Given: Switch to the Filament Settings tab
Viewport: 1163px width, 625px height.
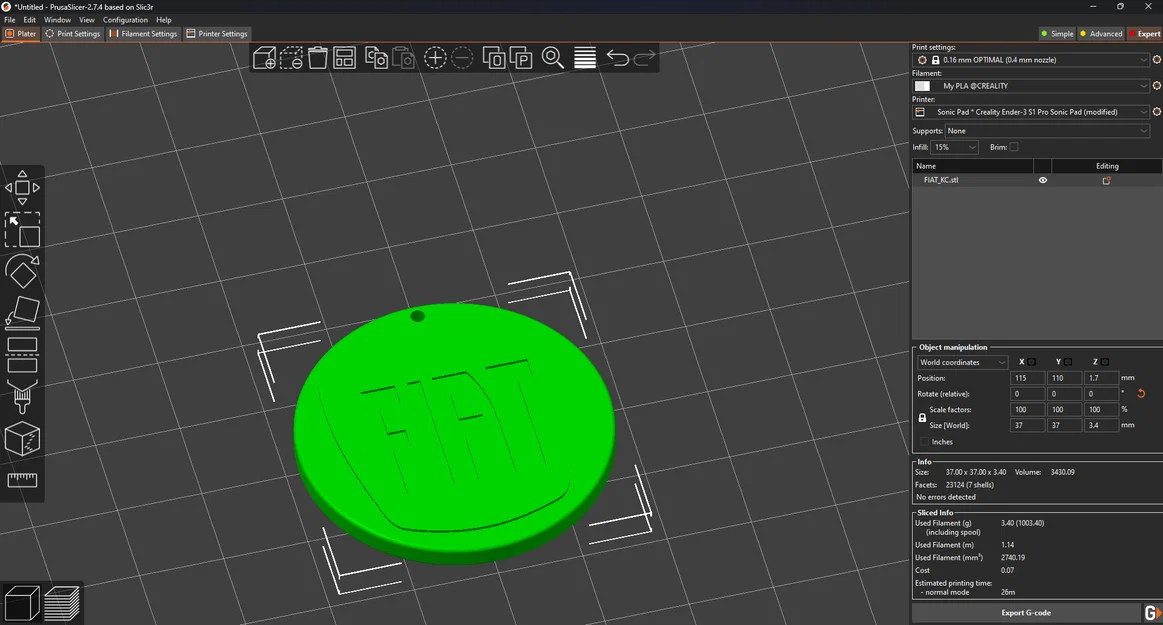Looking at the screenshot, I should tap(143, 33).
